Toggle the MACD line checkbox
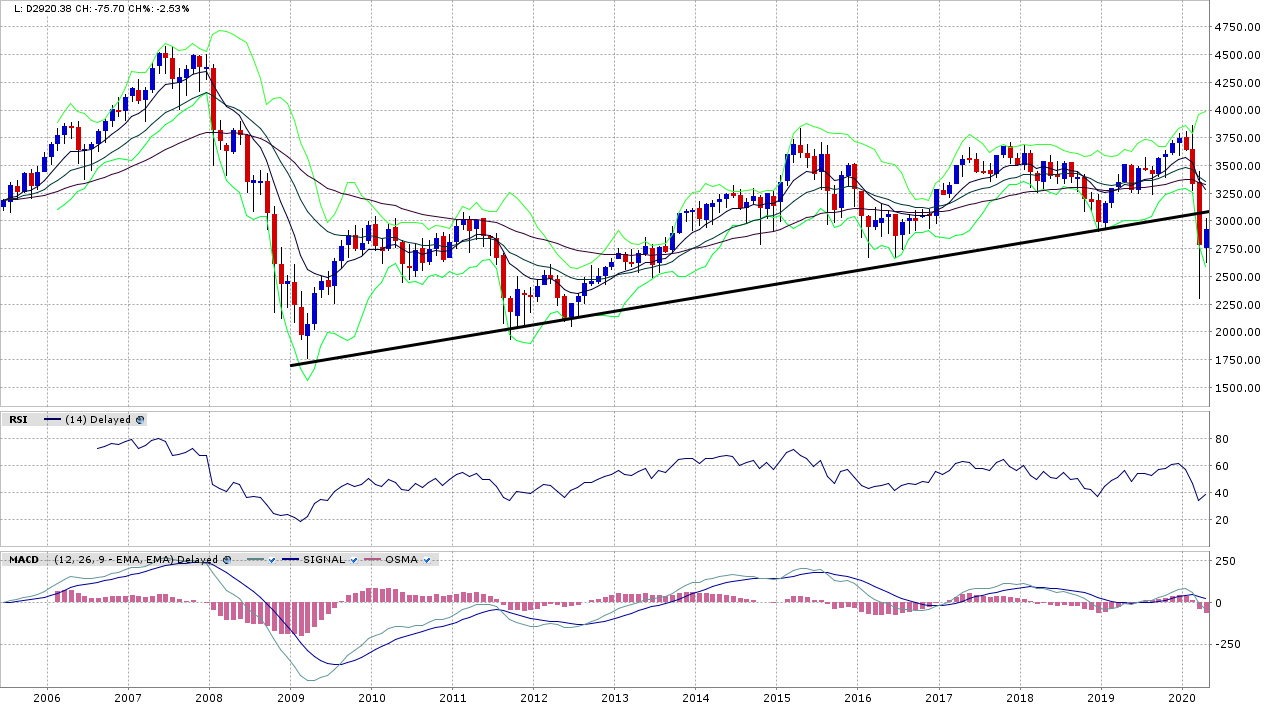This screenshot has height=712, width=1269. (271, 560)
